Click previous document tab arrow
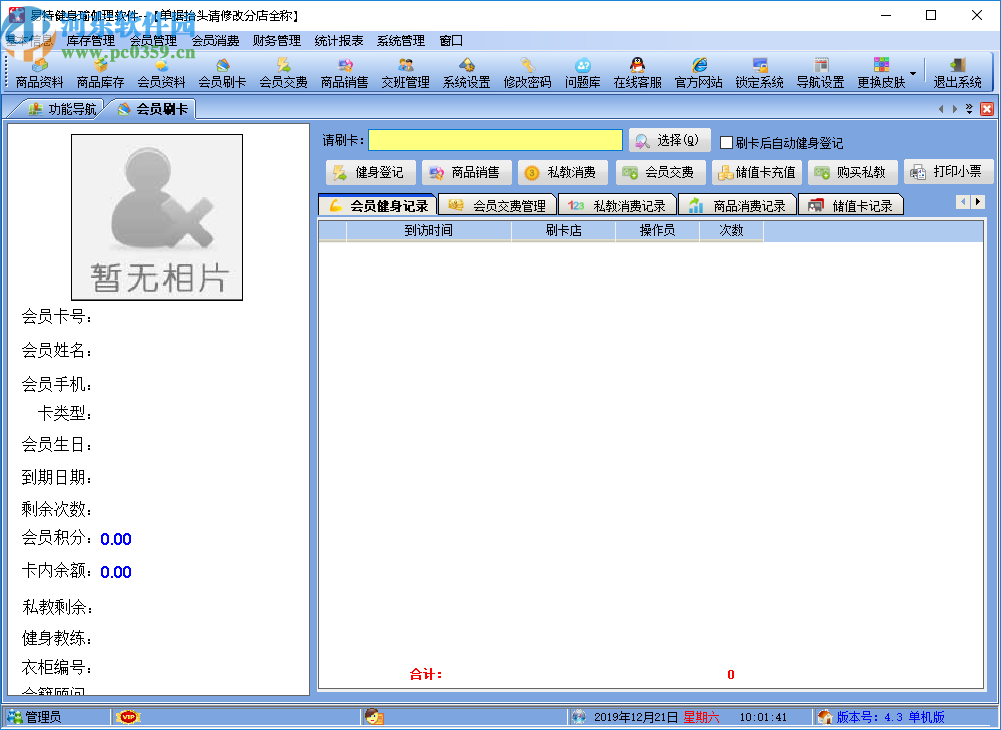 coord(940,109)
